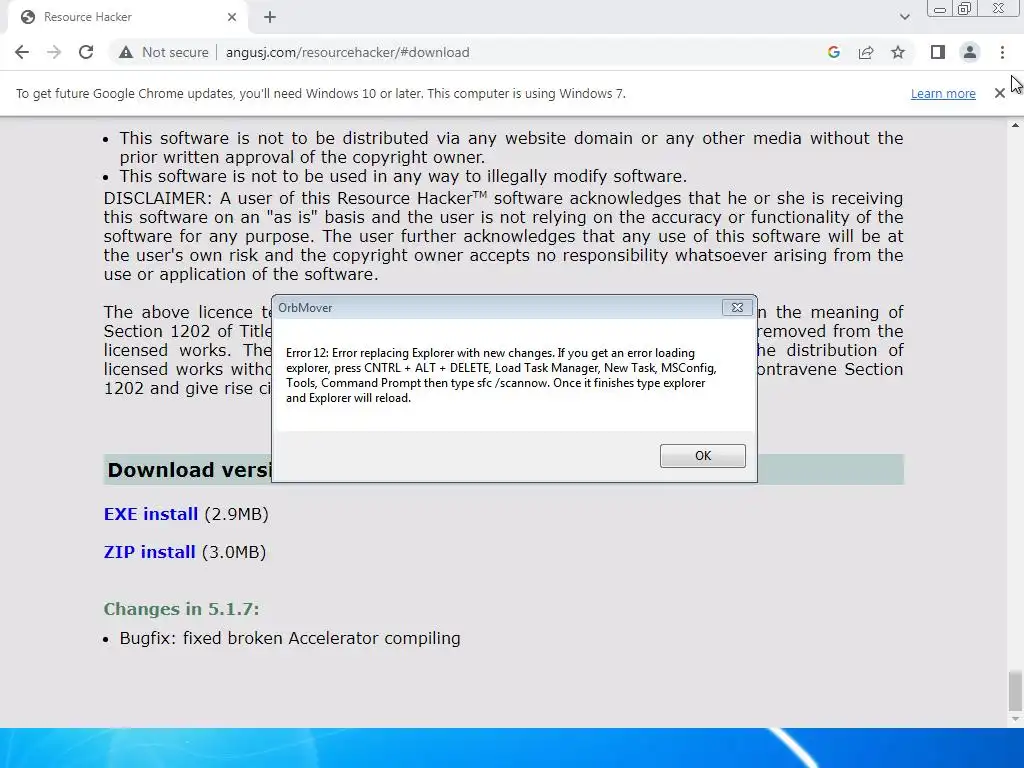The image size is (1024, 768).
Task: Open the Not secure site info
Action: 163,52
